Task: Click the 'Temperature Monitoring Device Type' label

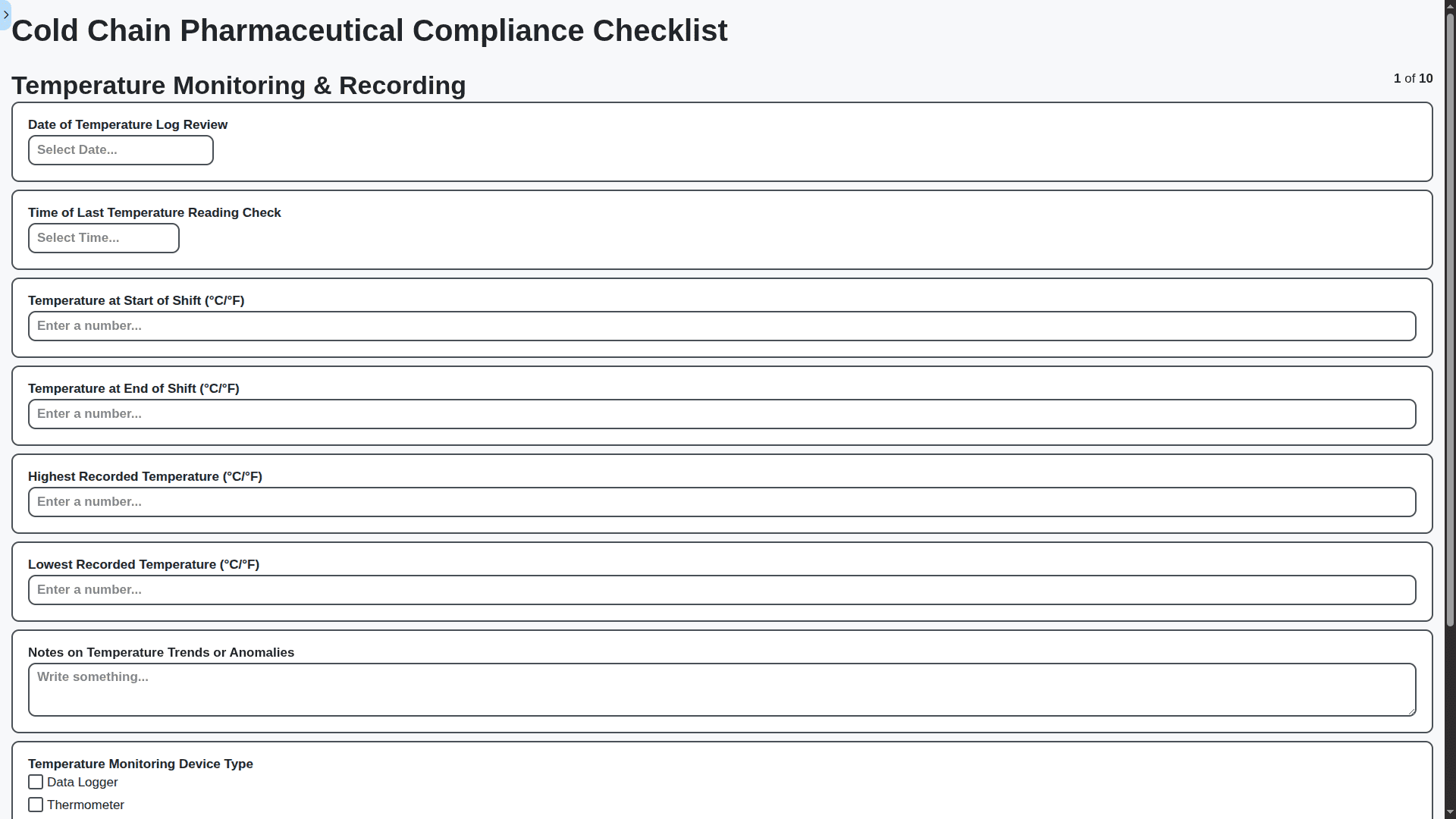Action: (140, 764)
